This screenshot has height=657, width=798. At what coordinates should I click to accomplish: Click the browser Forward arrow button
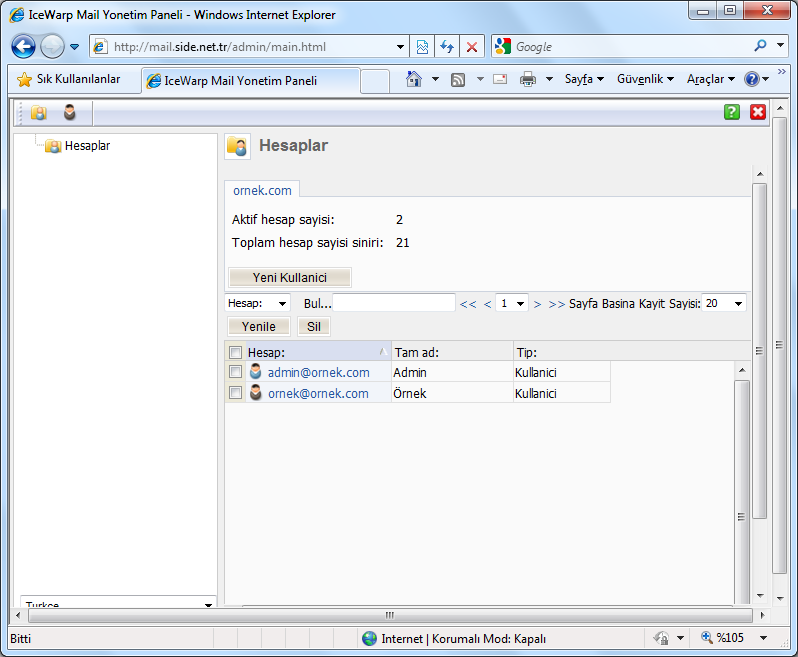pyautogui.click(x=52, y=47)
